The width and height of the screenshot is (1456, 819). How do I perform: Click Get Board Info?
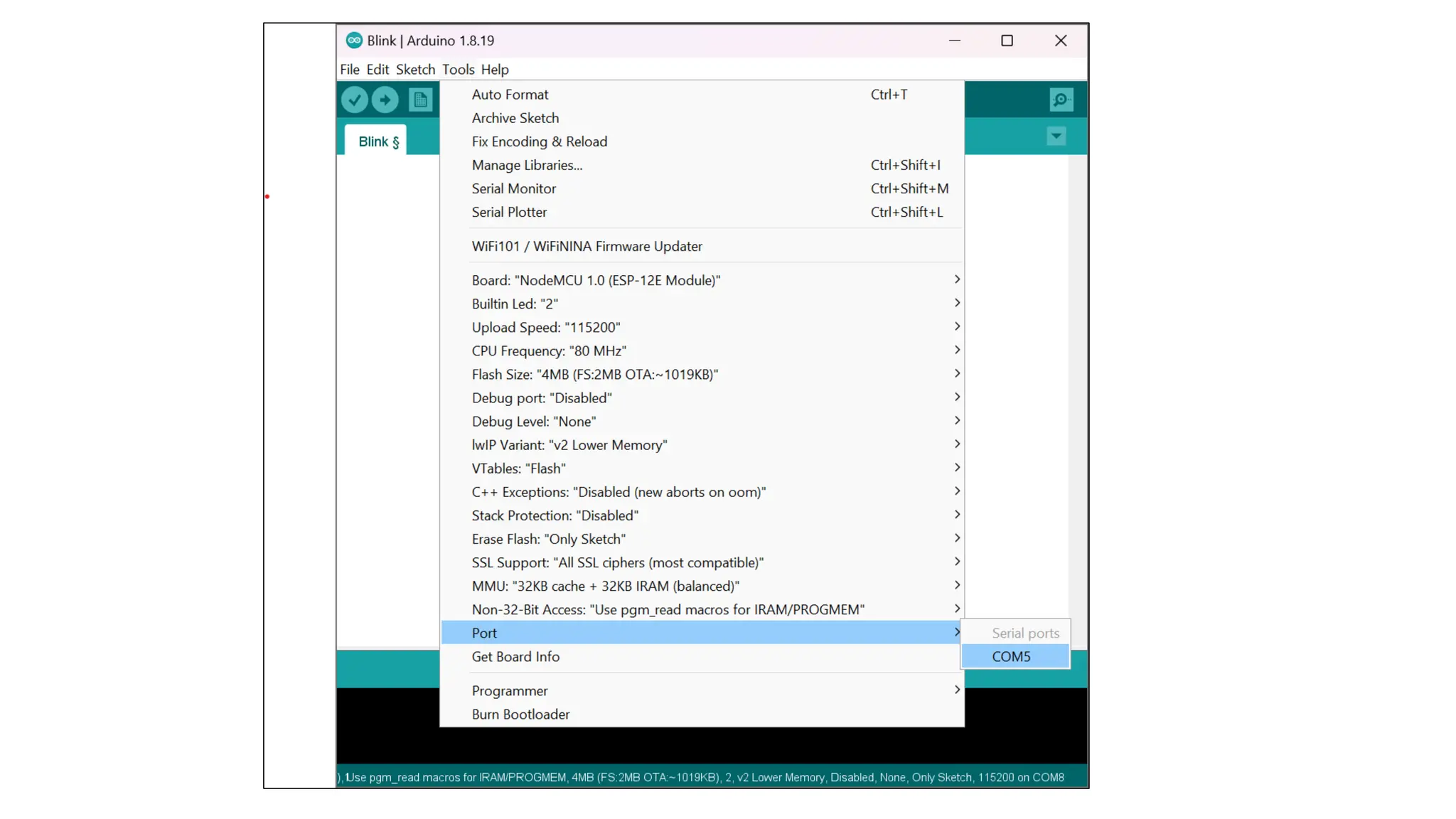515,656
